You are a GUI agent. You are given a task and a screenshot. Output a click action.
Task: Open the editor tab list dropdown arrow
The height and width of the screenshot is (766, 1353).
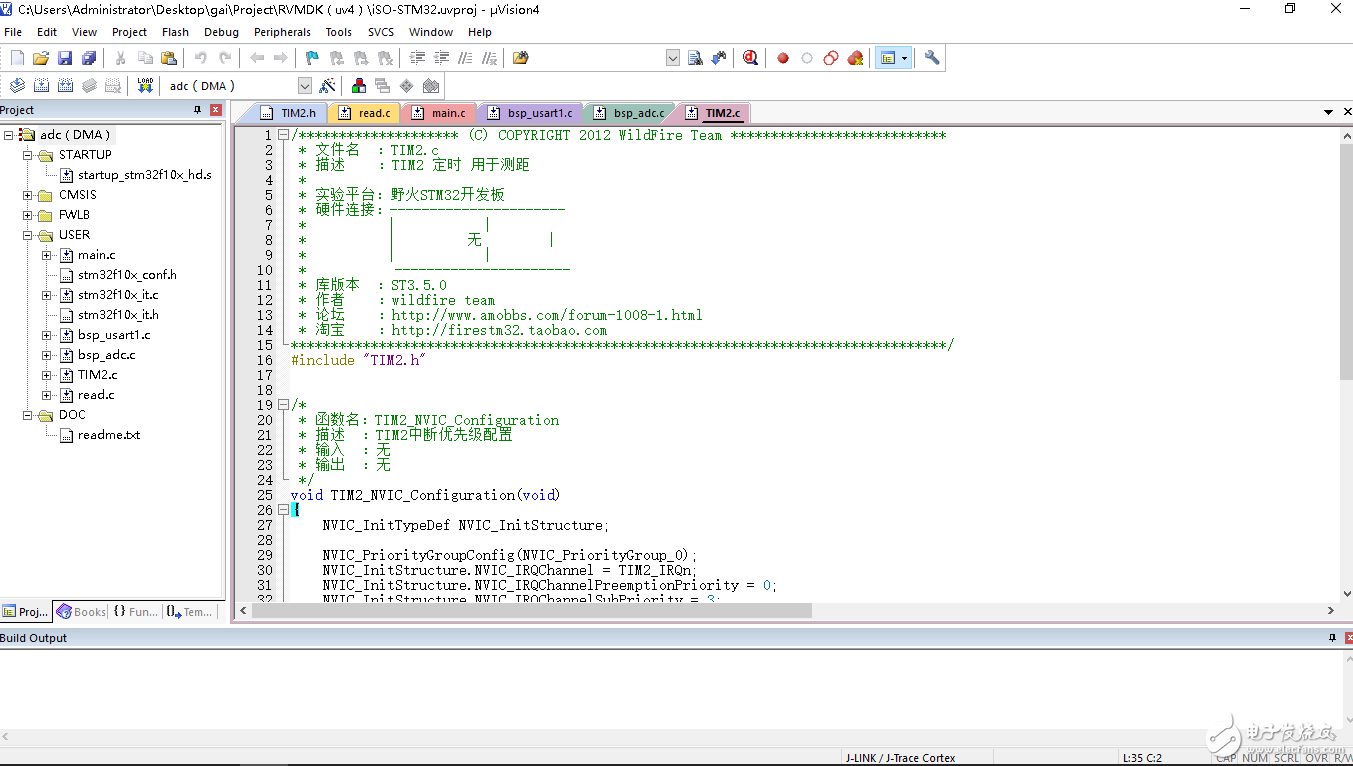click(x=1329, y=112)
